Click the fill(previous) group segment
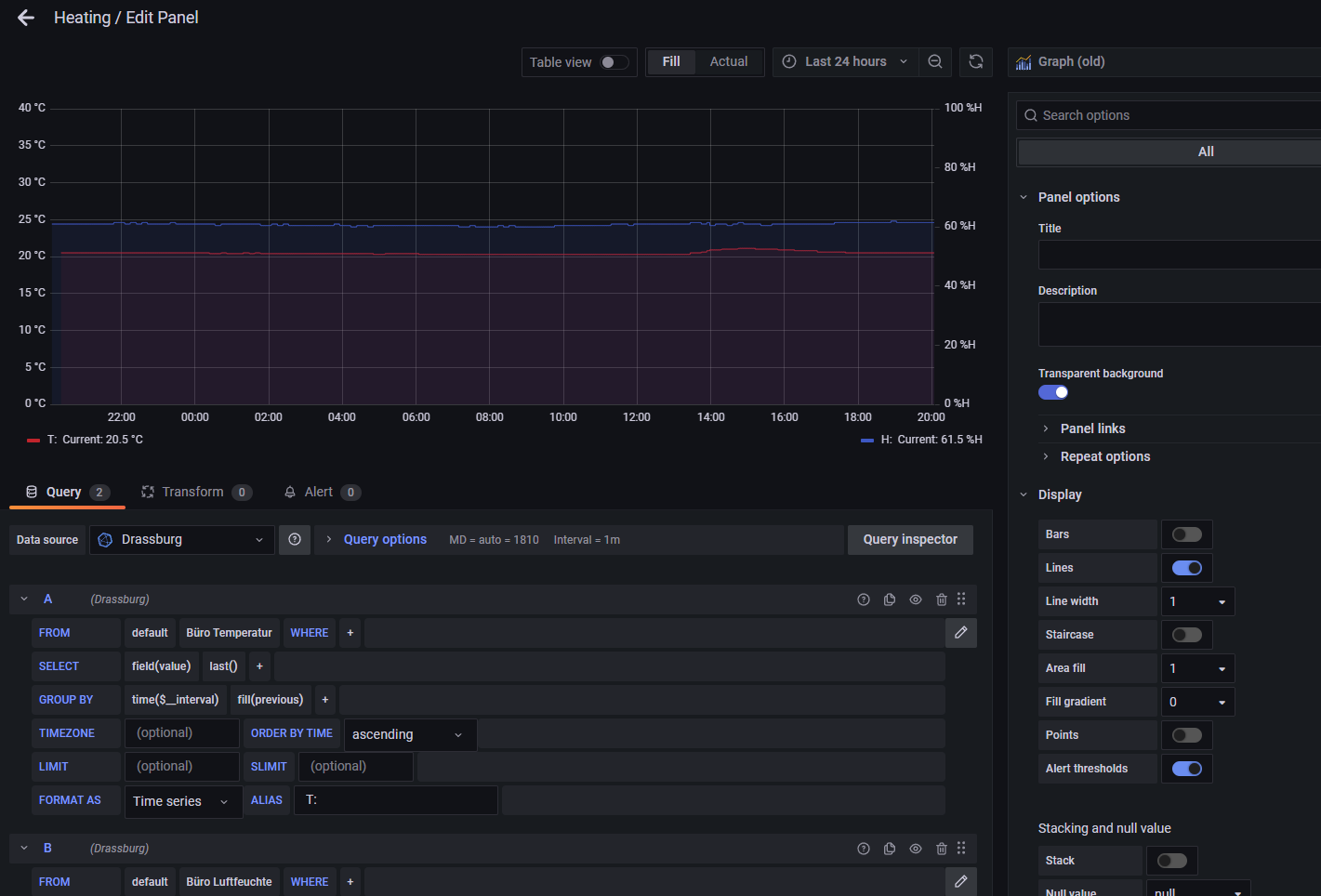The width and height of the screenshot is (1321, 896). [271, 700]
